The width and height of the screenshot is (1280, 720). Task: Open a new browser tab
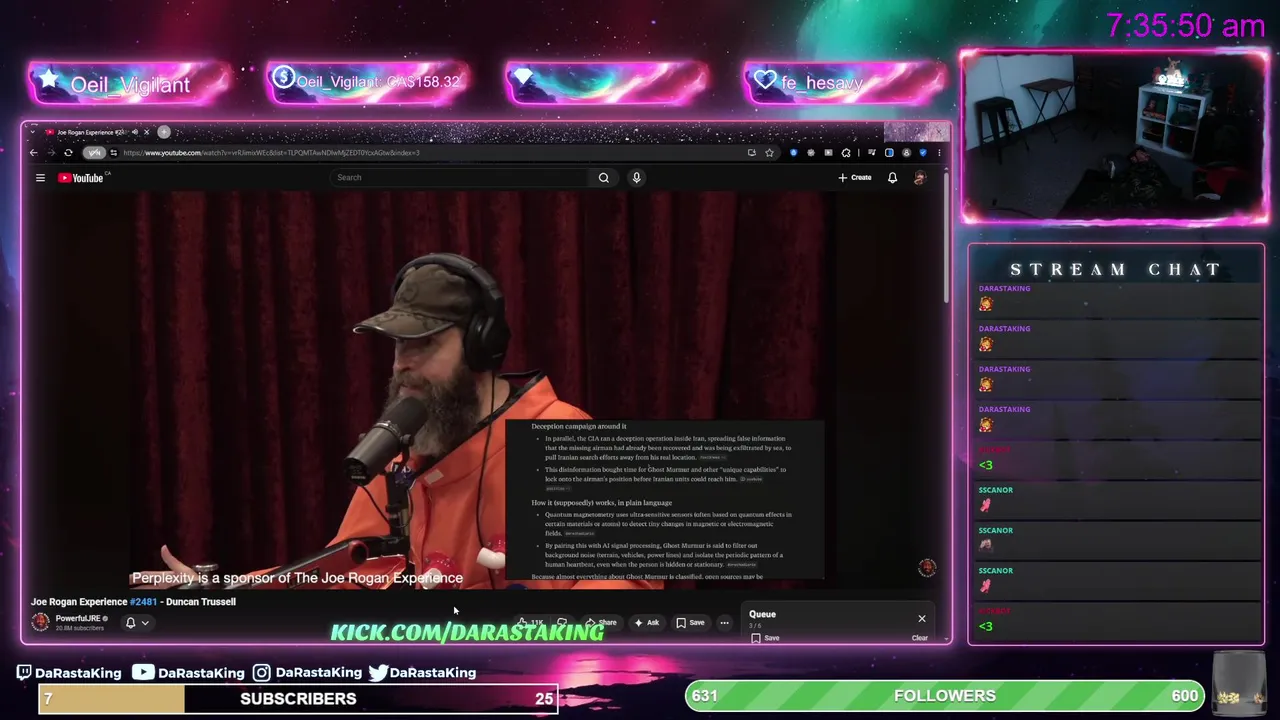[x=164, y=132]
